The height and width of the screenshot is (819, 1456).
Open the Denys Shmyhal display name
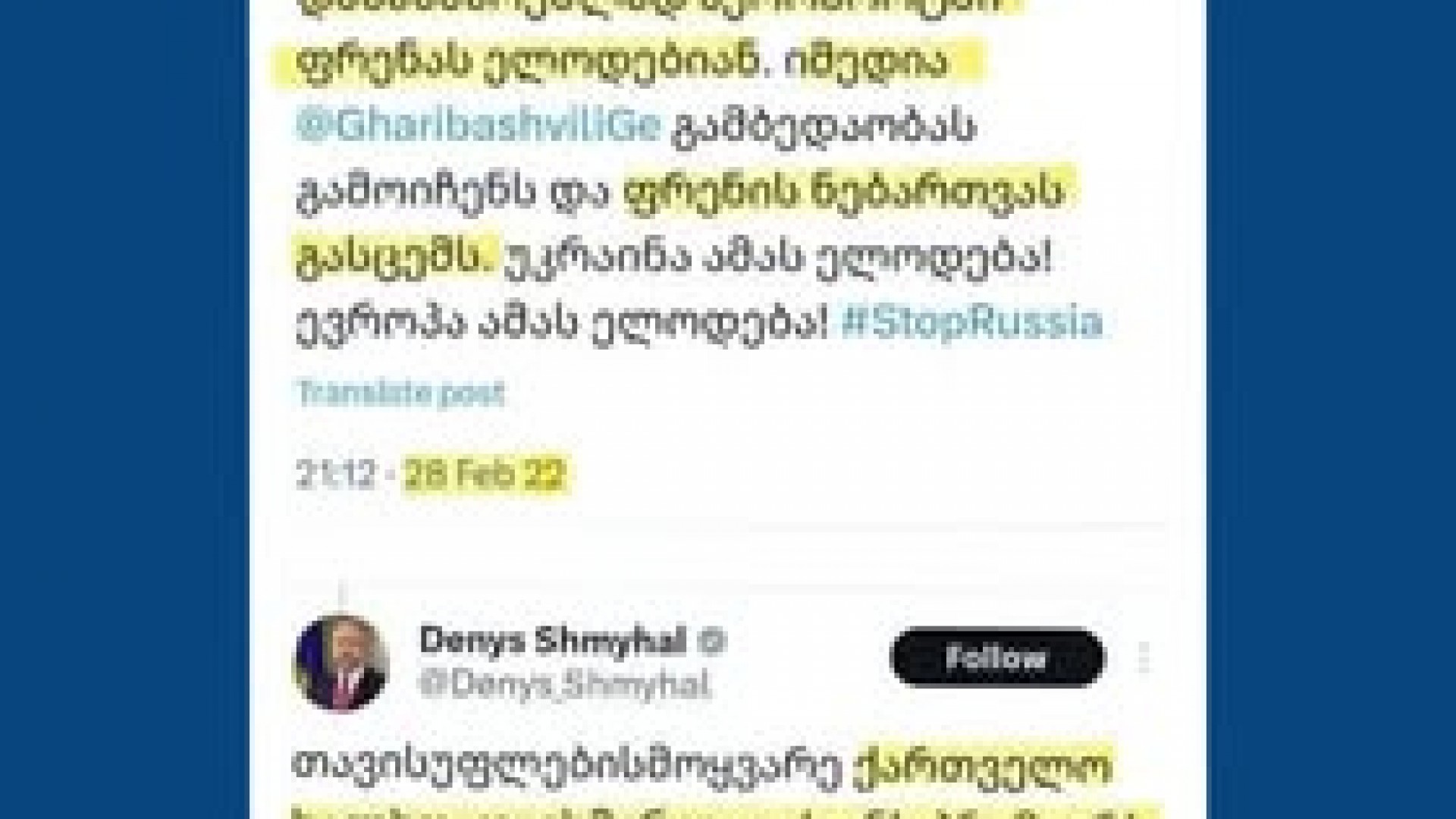tap(554, 642)
